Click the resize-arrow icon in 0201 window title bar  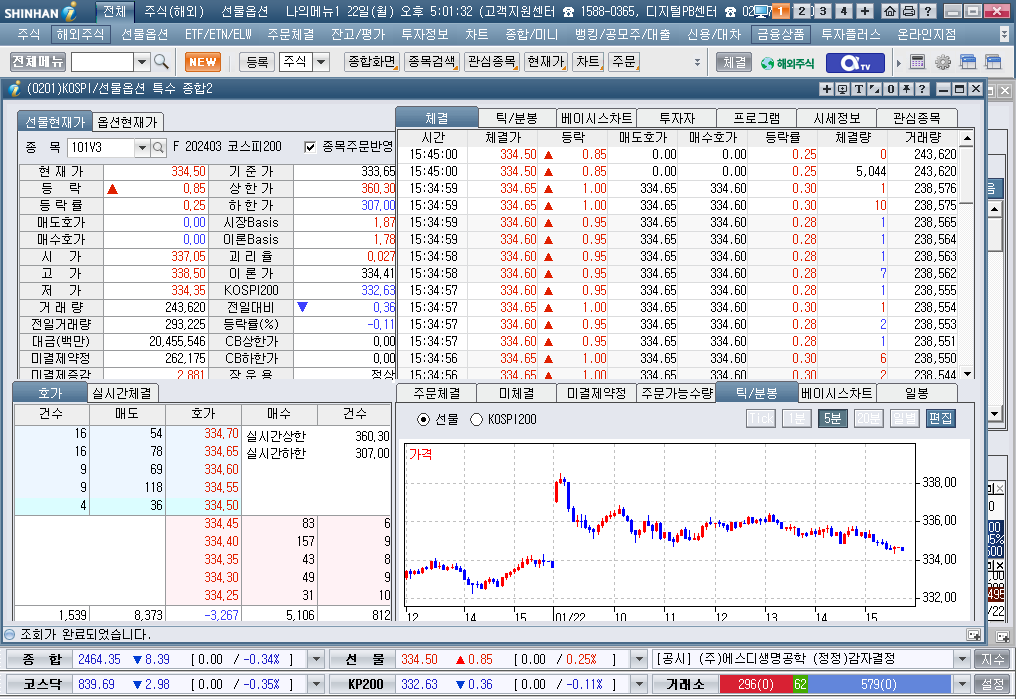tap(875, 89)
